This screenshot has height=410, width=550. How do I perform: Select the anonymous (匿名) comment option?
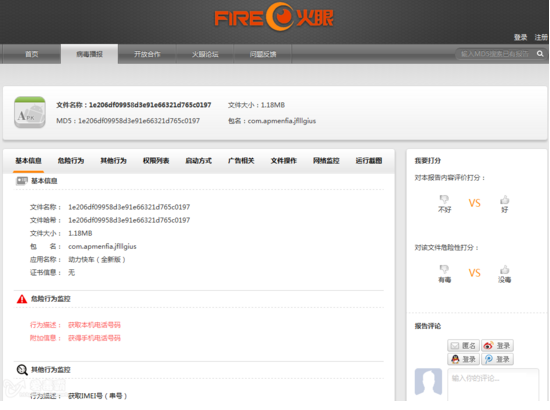click(x=463, y=346)
